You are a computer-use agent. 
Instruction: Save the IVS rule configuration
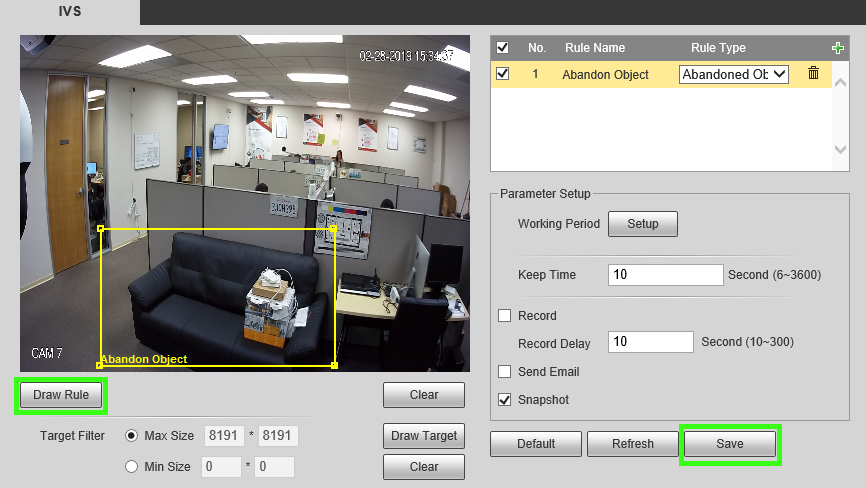(x=730, y=444)
